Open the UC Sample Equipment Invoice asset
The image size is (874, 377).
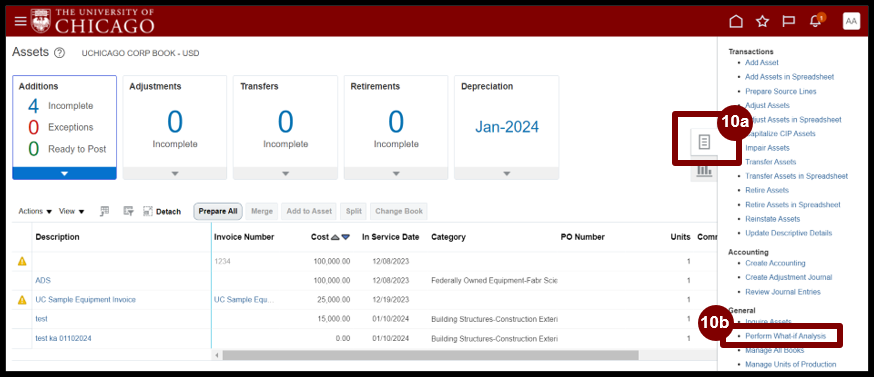[x=85, y=299]
